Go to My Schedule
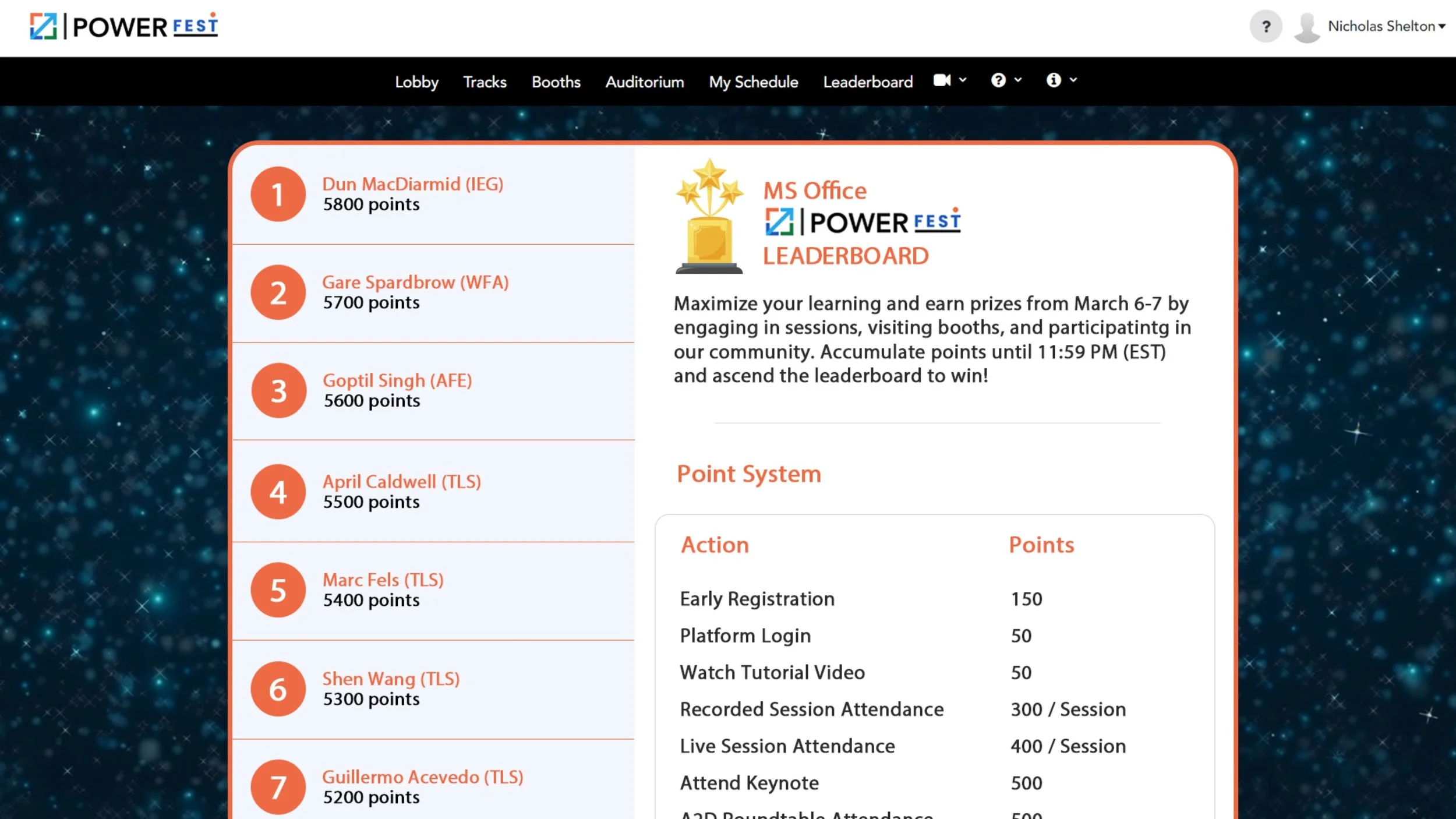 click(753, 82)
